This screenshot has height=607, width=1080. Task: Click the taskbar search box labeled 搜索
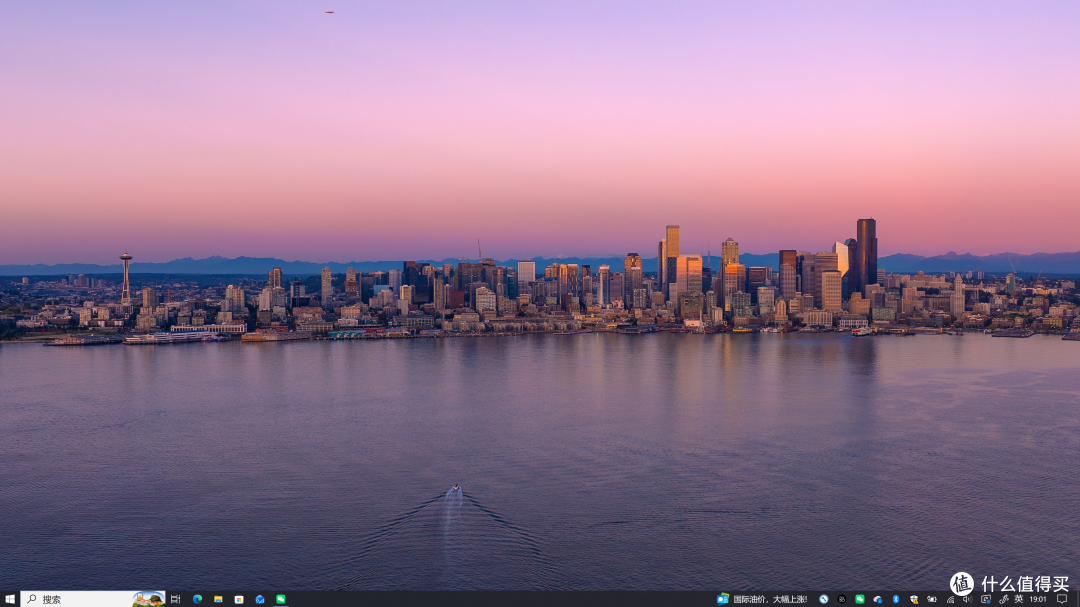93,599
